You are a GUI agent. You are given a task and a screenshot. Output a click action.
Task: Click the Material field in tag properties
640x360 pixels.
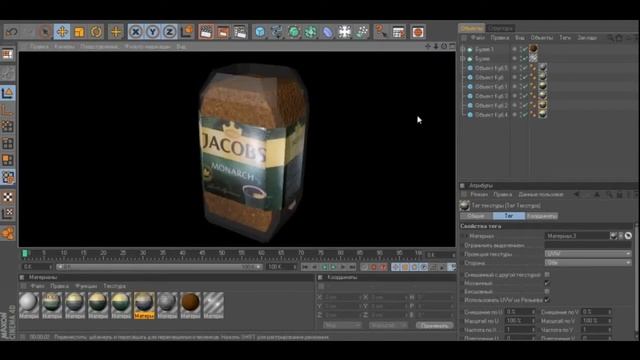[577, 236]
